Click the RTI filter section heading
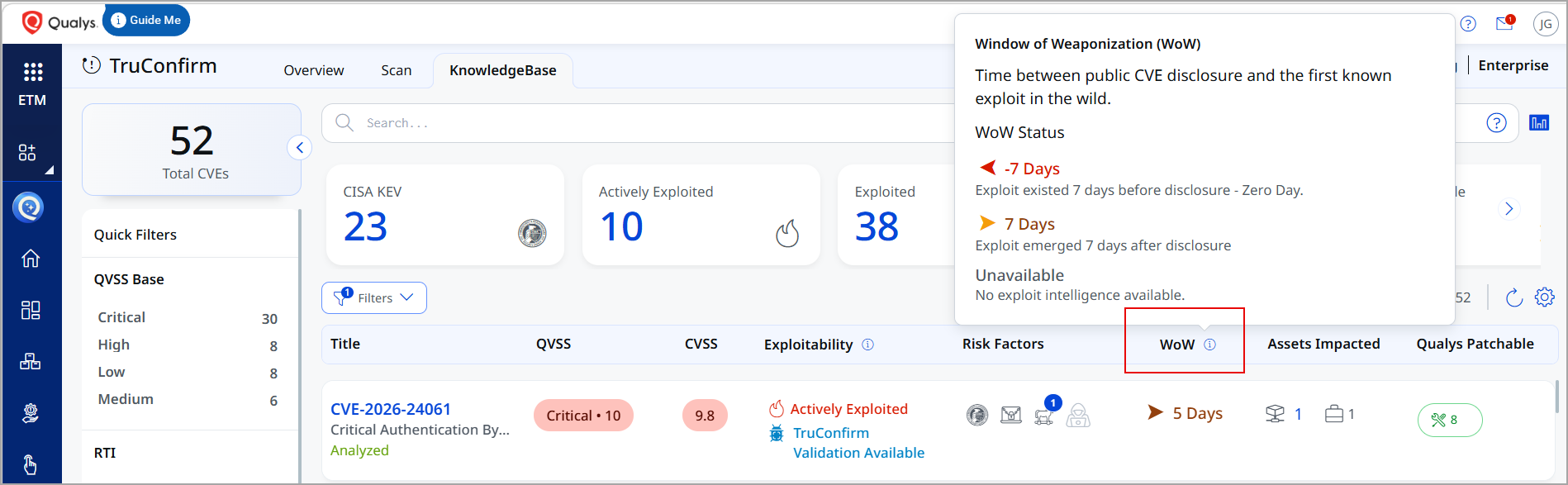The width and height of the screenshot is (1568, 485). (x=105, y=453)
